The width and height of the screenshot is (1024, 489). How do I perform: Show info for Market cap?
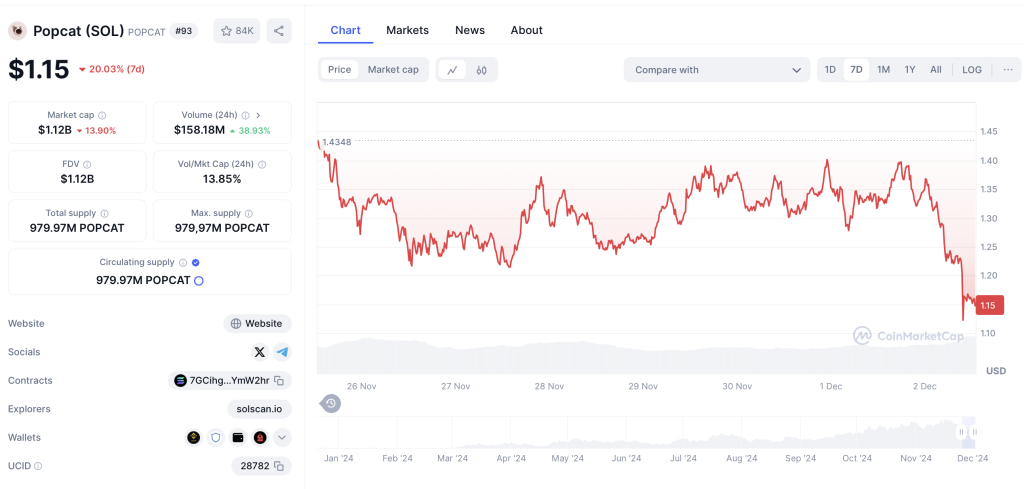[x=102, y=115]
